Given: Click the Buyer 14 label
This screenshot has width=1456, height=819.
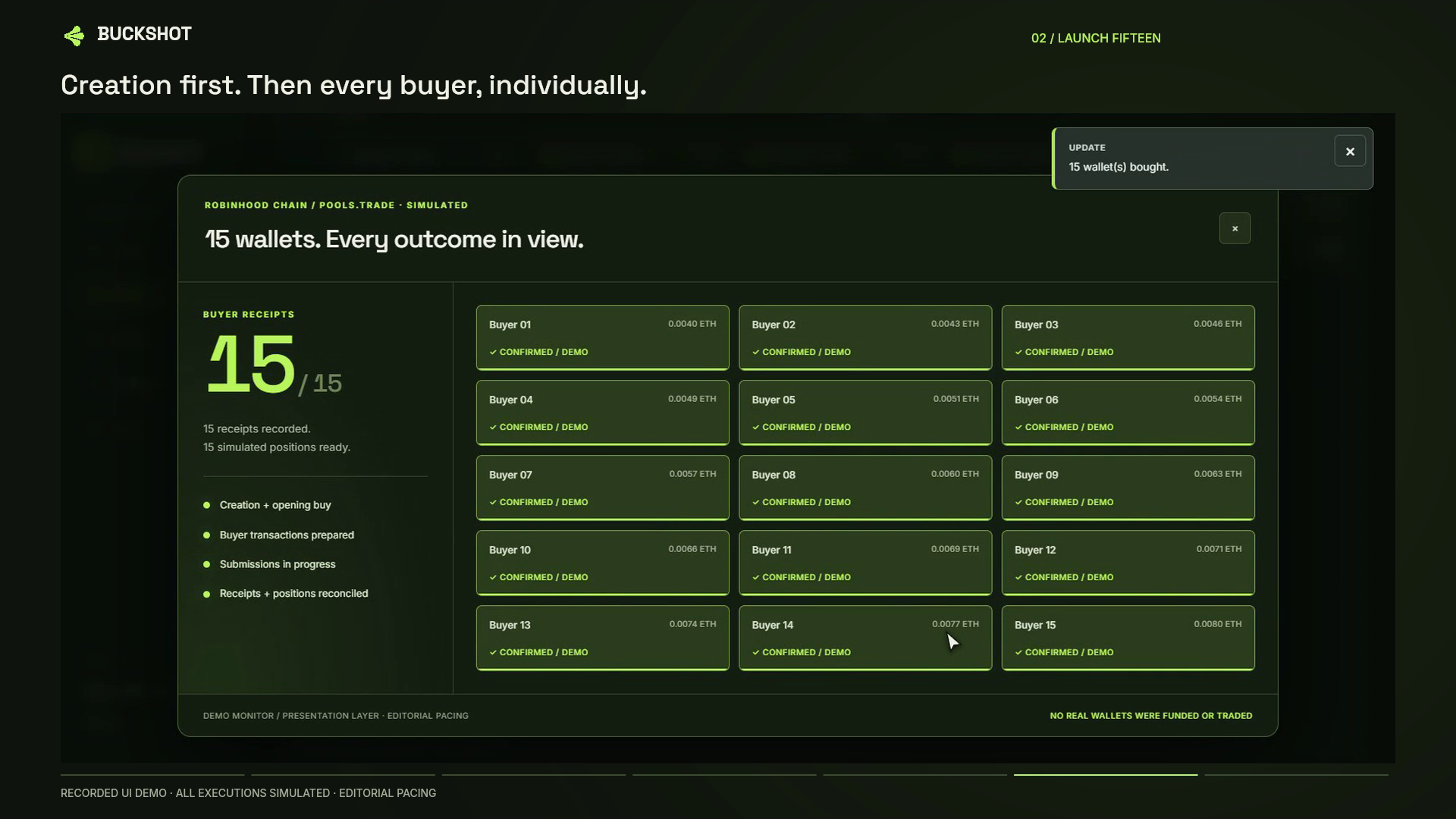Looking at the screenshot, I should [772, 625].
